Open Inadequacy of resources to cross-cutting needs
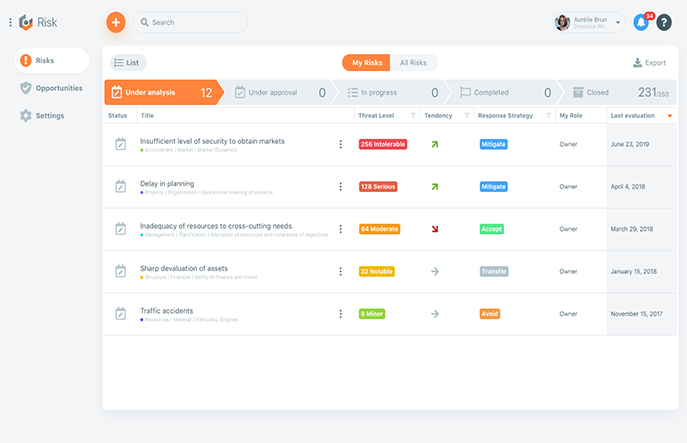 pyautogui.click(x=216, y=226)
